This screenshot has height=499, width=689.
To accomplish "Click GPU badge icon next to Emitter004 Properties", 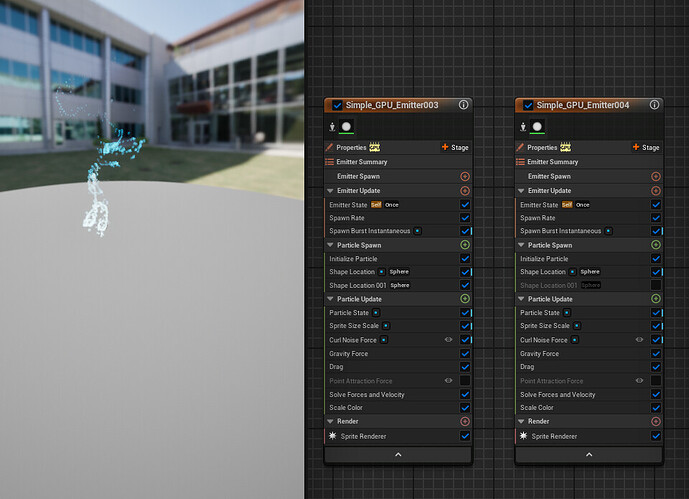I will click(566, 147).
